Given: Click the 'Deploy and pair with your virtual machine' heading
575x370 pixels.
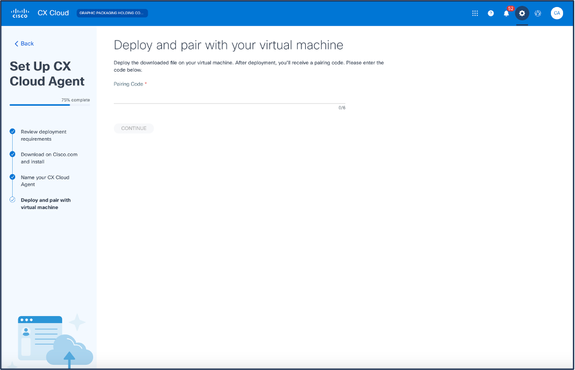Looking at the screenshot, I should tap(228, 45).
